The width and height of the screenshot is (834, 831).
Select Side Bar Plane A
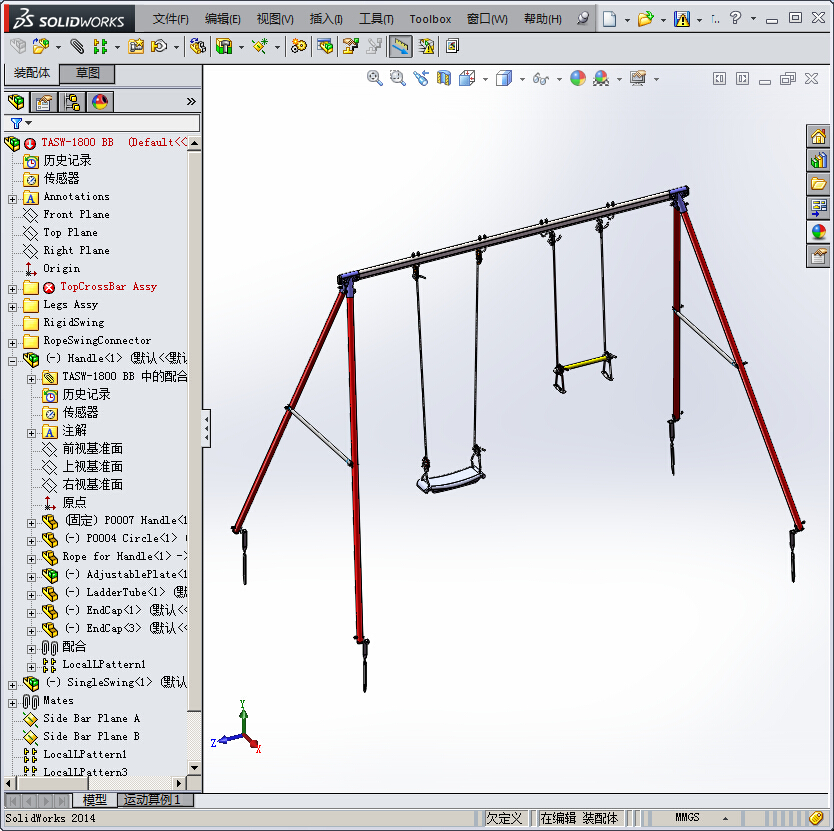(91, 719)
